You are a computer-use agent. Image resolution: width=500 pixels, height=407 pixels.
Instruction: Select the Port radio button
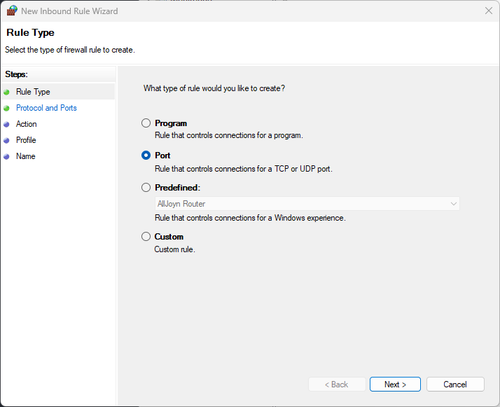pyautogui.click(x=146, y=155)
